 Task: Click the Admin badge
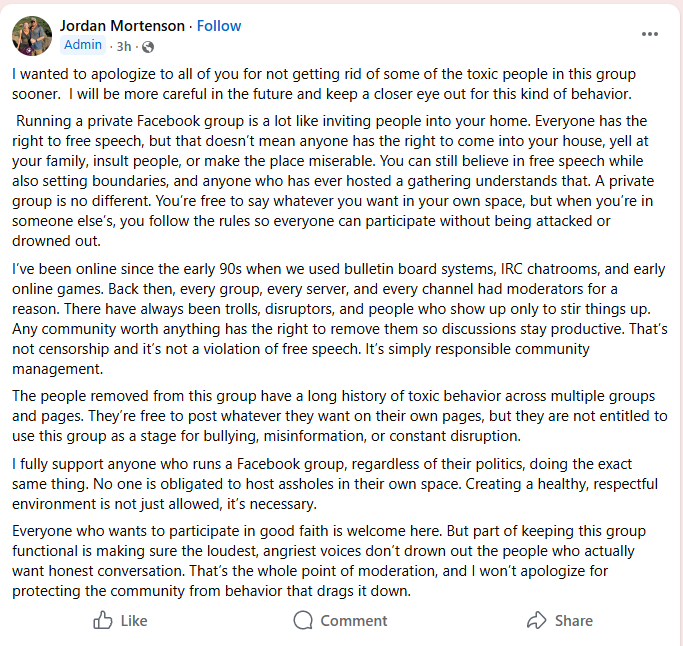pyautogui.click(x=83, y=45)
